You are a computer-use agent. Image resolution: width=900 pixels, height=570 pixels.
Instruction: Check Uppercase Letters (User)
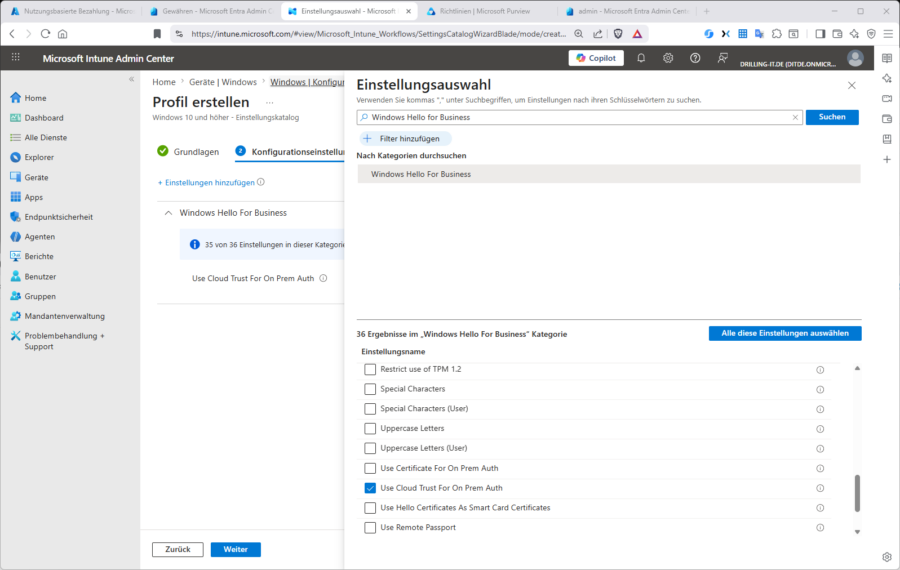(370, 448)
